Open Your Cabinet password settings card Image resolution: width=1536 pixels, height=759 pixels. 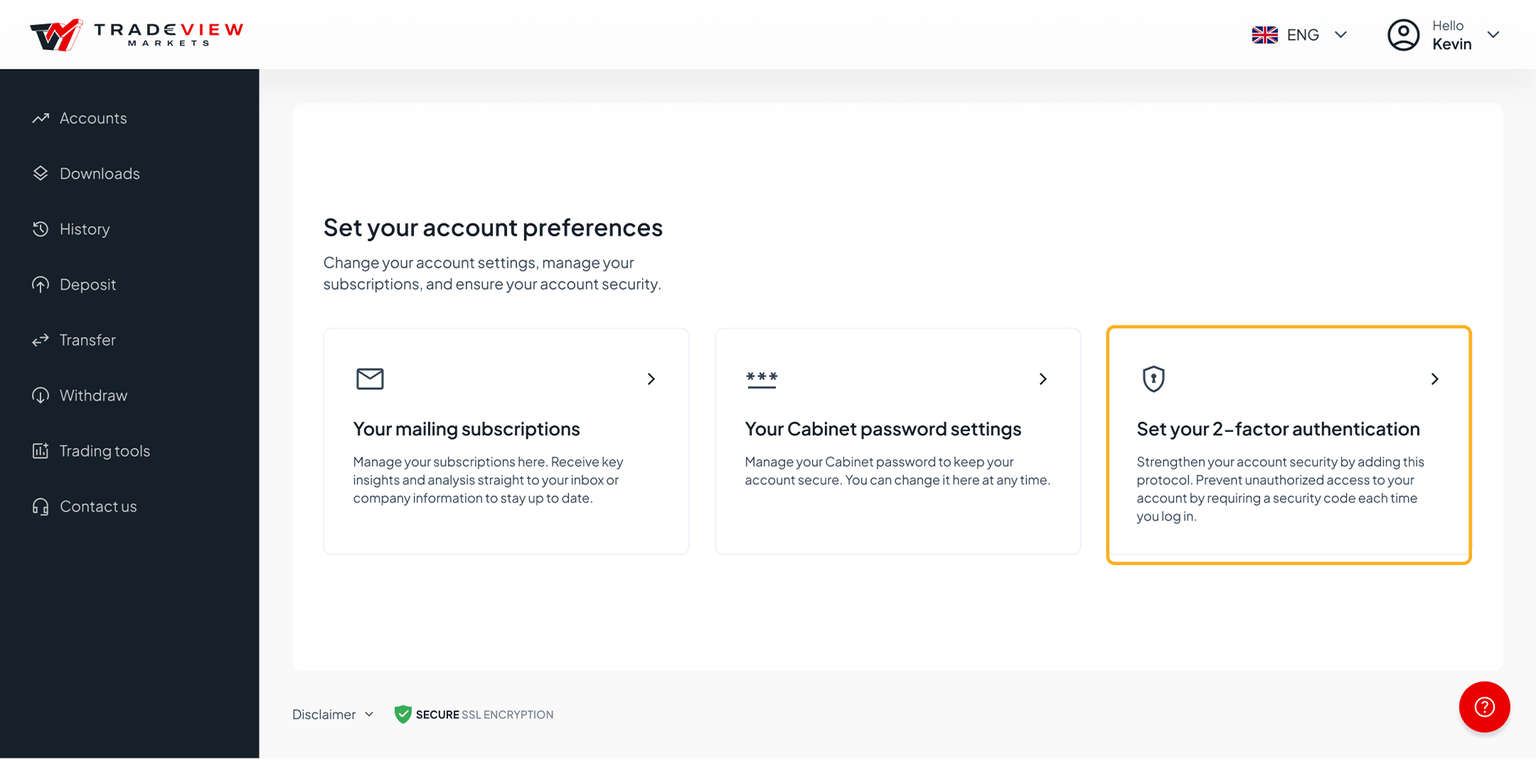pos(897,440)
